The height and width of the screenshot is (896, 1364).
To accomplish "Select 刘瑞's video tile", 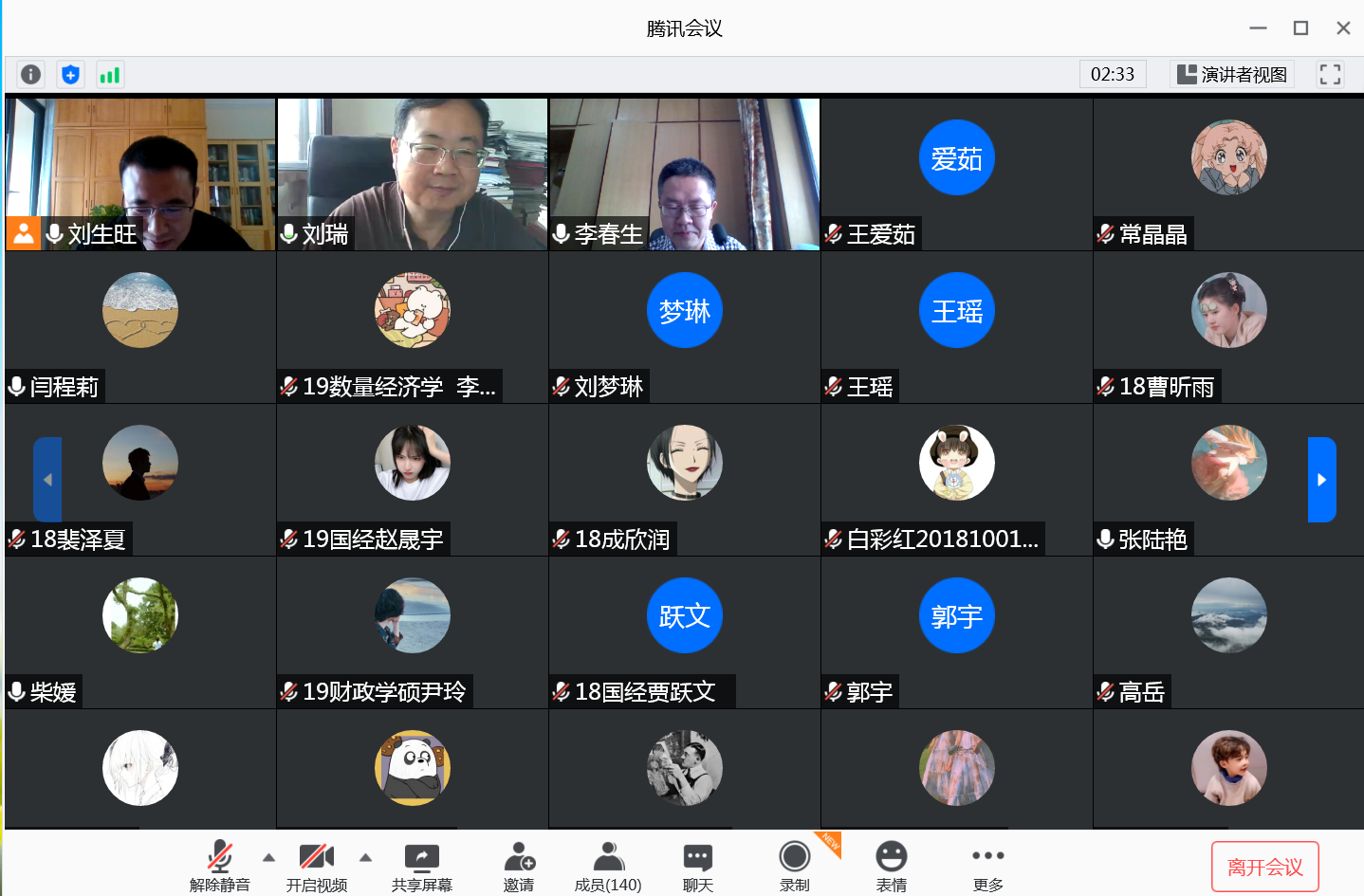I will 413,174.
